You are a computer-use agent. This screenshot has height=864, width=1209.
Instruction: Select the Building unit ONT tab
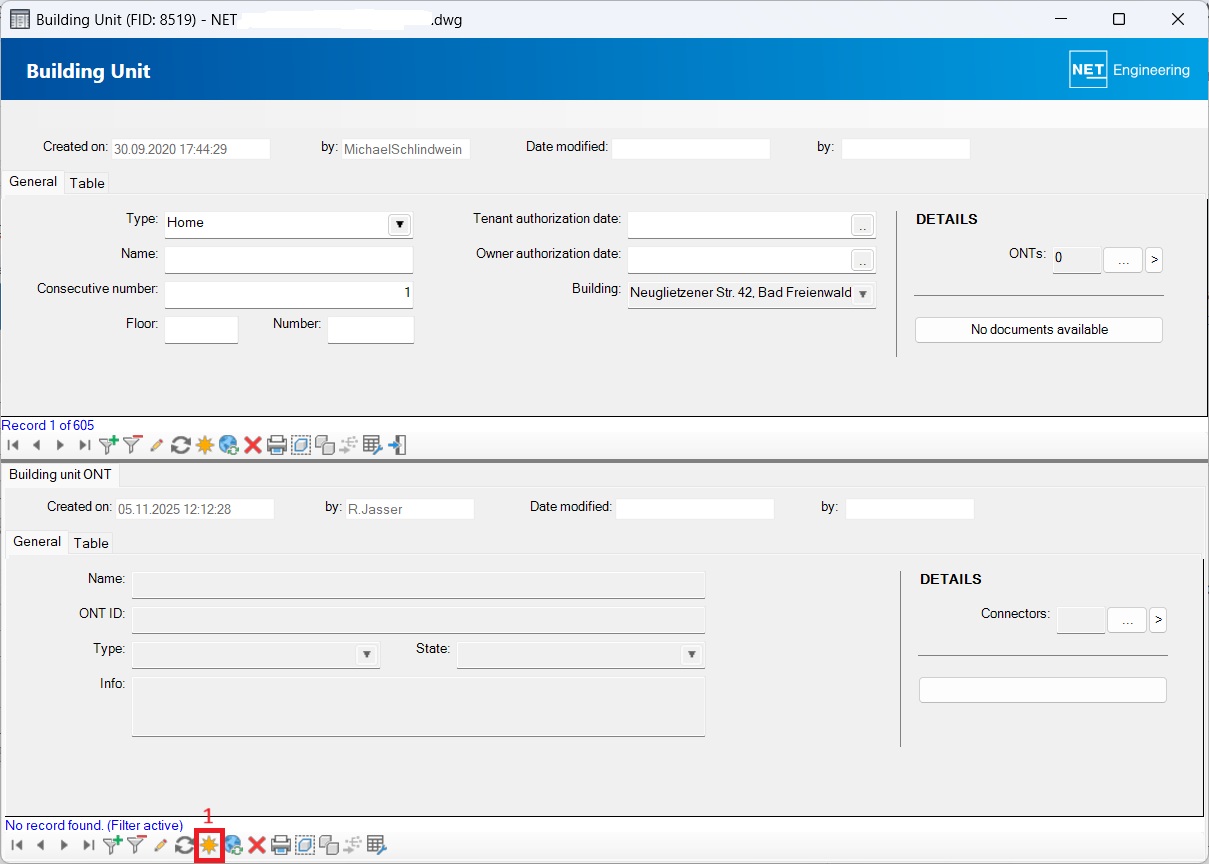point(60,474)
